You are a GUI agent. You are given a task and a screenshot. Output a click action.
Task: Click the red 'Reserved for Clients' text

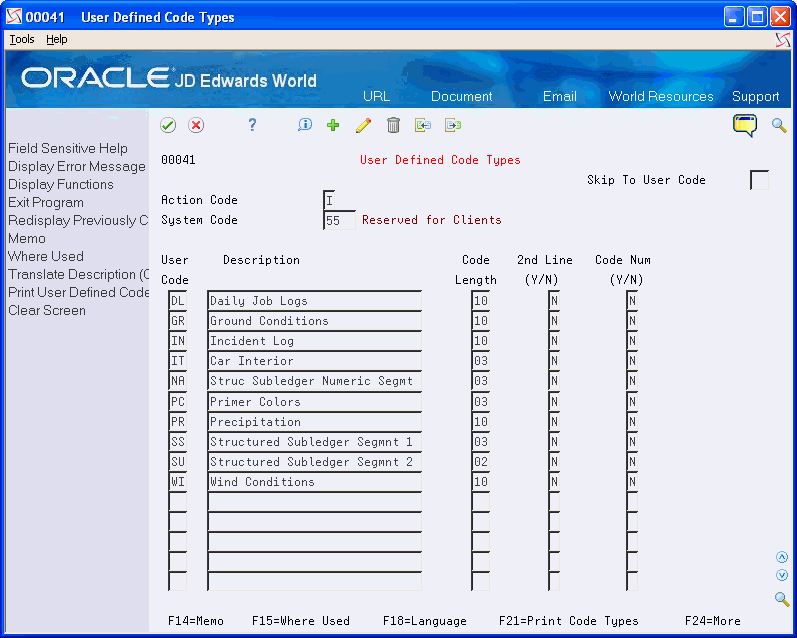point(432,220)
